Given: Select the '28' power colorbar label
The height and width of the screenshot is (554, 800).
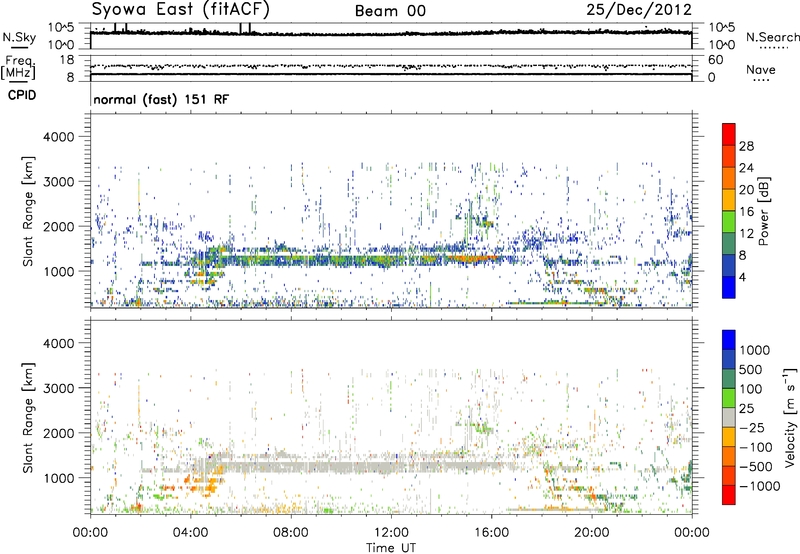Looking at the screenshot, I should point(746,146).
